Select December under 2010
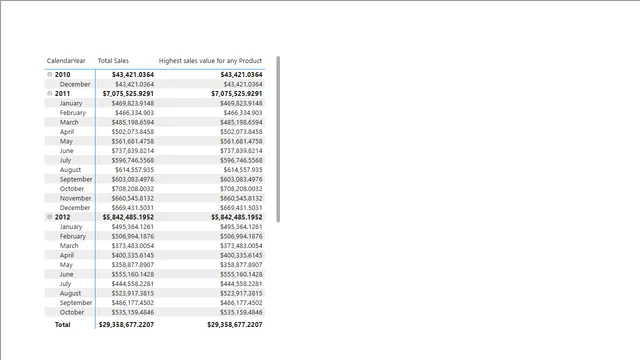Screen dimensions: 640x360 pyautogui.click(x=75, y=84)
